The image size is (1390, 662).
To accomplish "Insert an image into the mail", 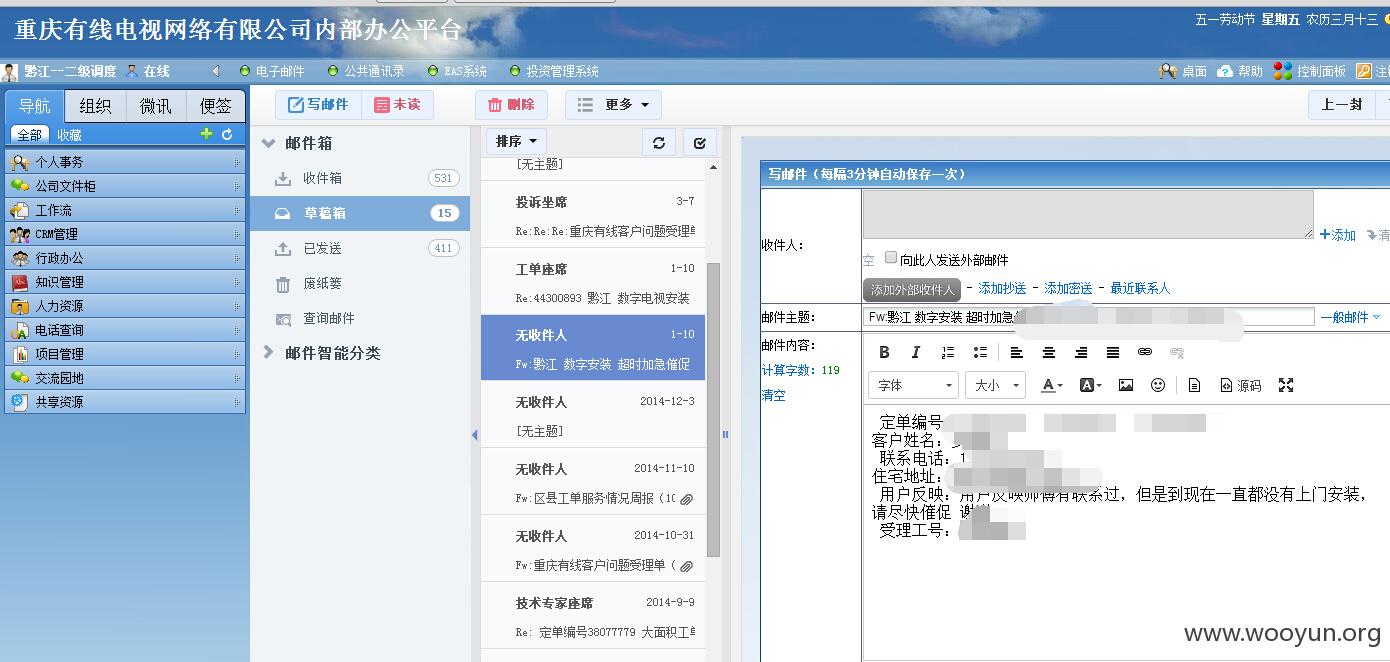I will click(x=1126, y=385).
